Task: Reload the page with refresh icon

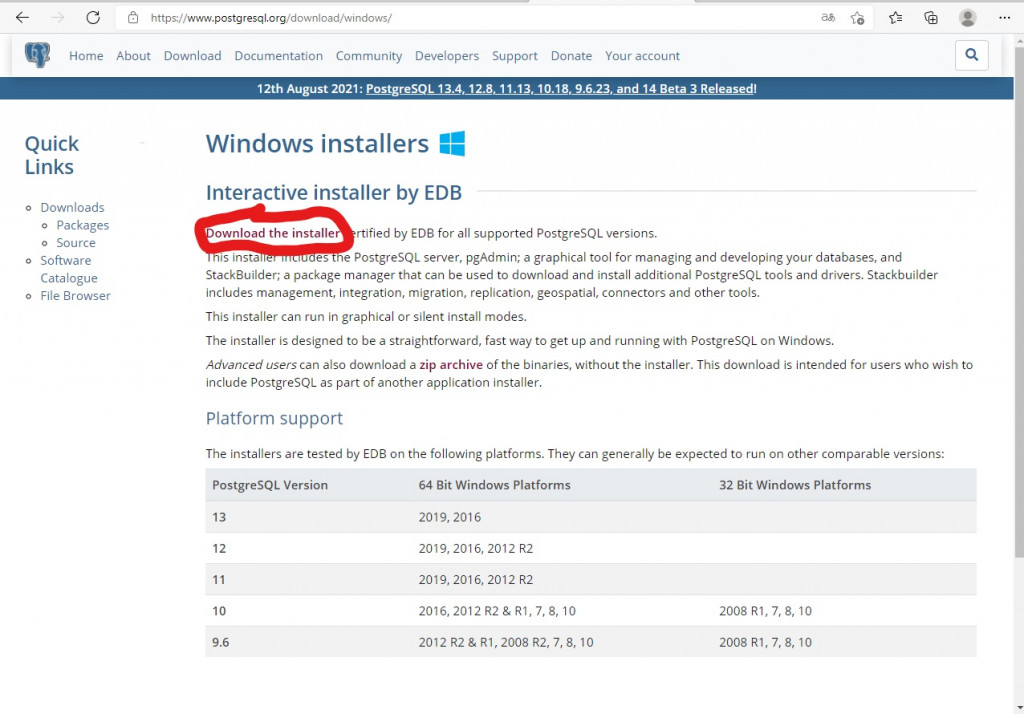Action: point(93,18)
